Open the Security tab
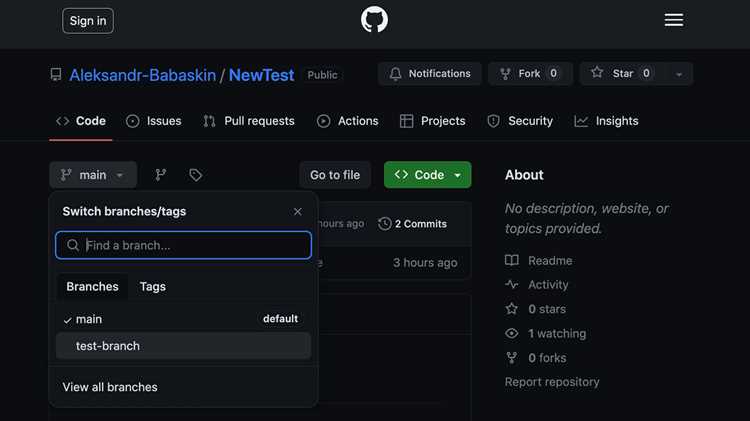 (x=520, y=121)
